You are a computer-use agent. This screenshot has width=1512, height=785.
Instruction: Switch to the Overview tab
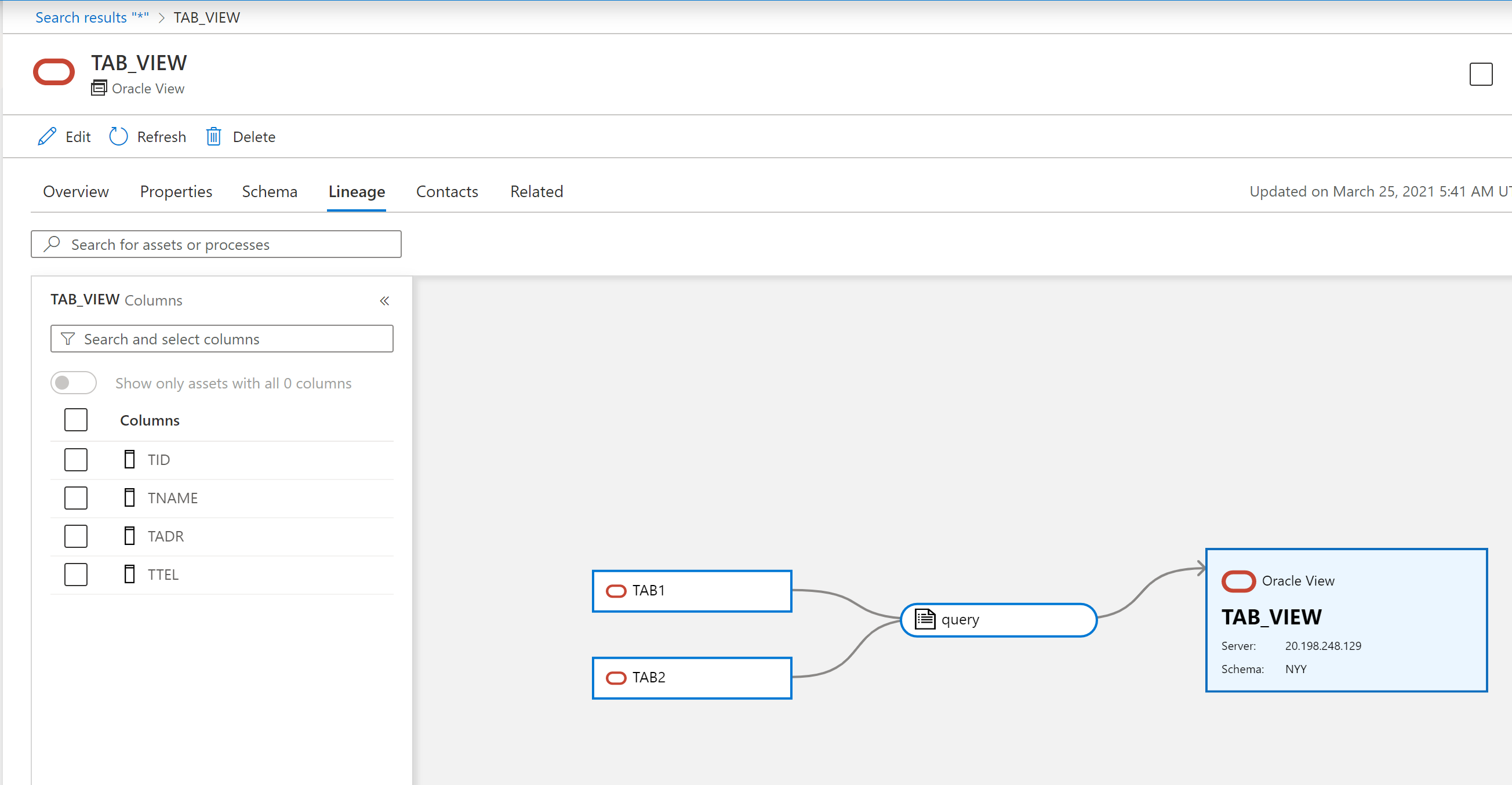[x=76, y=191]
